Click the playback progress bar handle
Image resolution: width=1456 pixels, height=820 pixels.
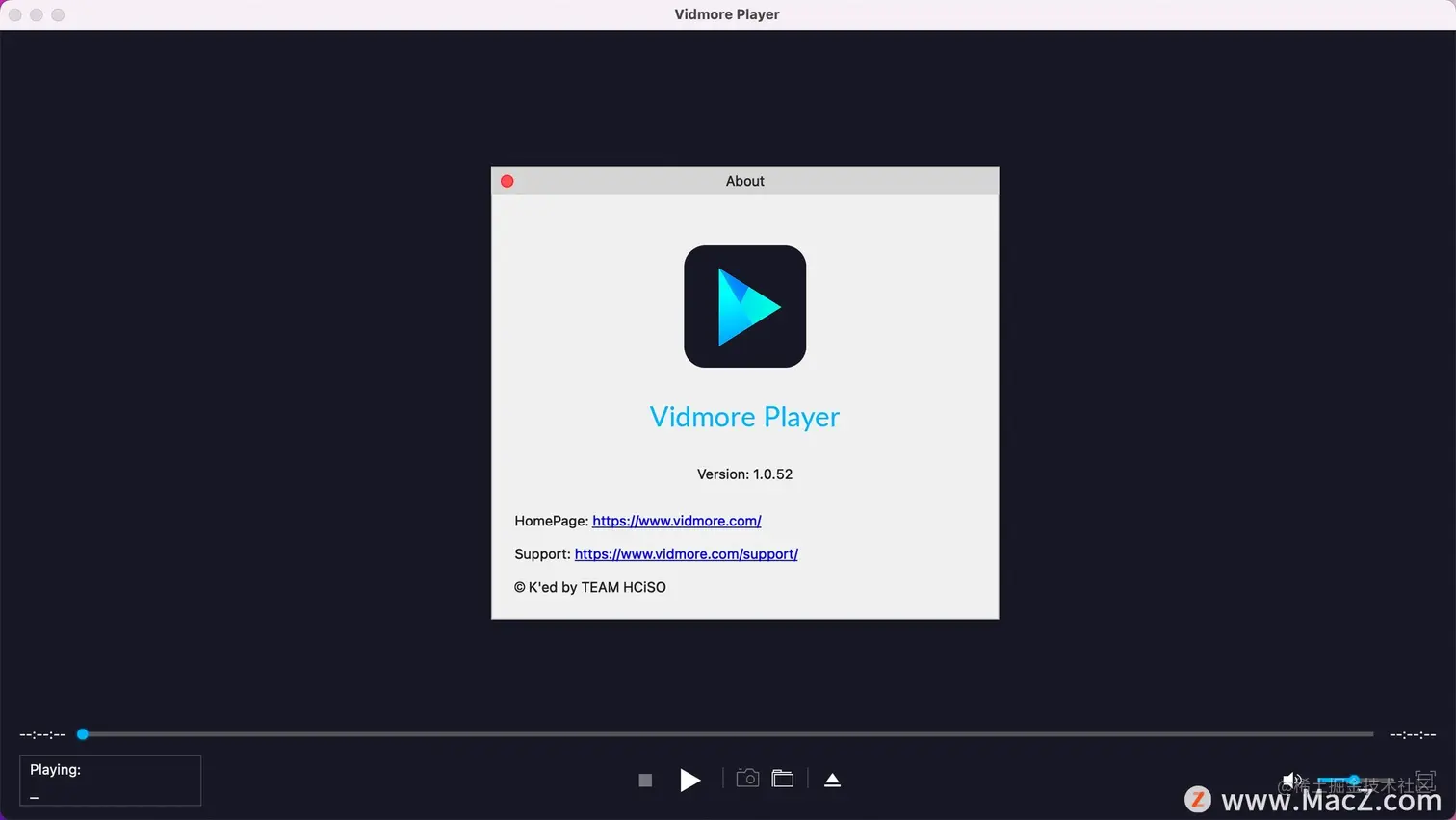point(83,734)
